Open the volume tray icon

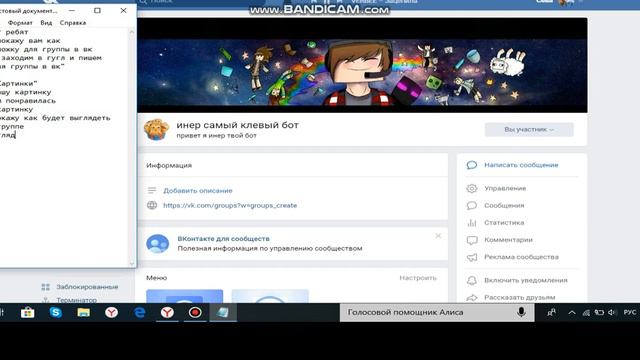coord(612,313)
